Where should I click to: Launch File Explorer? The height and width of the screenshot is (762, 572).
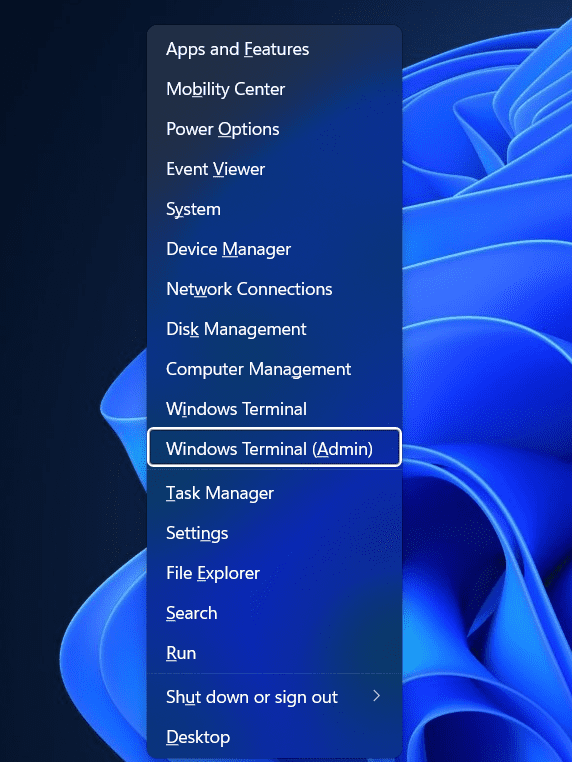coord(275,573)
